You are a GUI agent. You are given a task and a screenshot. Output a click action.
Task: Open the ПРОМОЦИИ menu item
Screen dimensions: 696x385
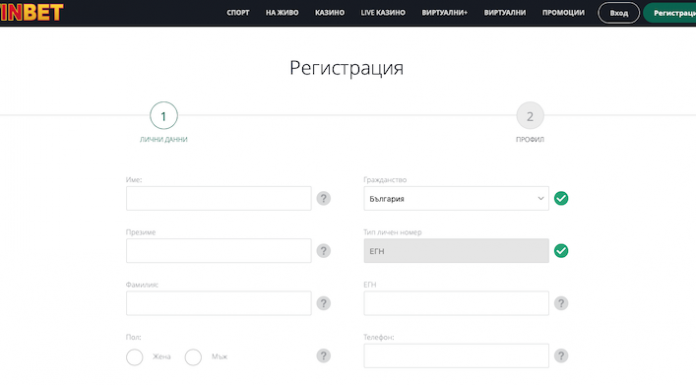point(563,13)
